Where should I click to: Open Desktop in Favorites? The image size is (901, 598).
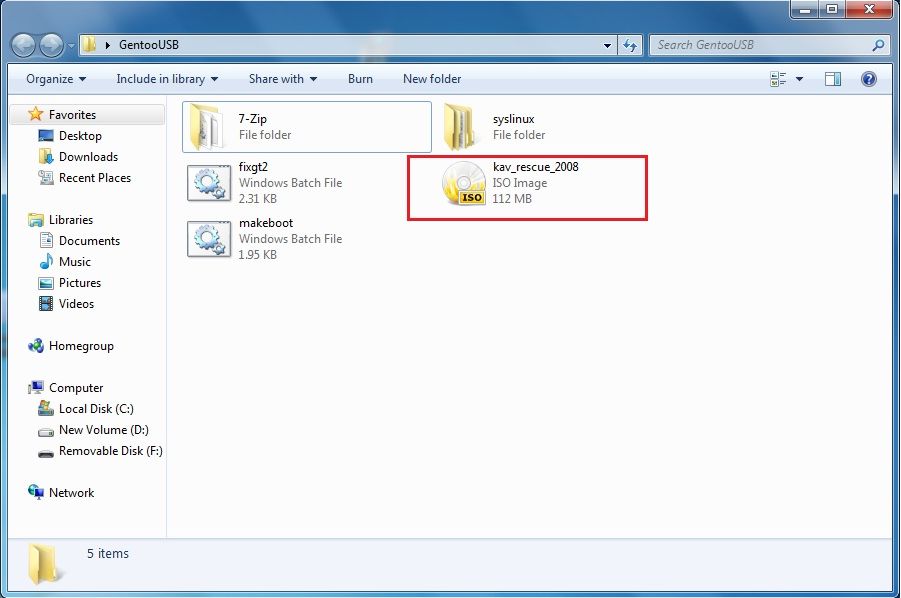[x=80, y=136]
